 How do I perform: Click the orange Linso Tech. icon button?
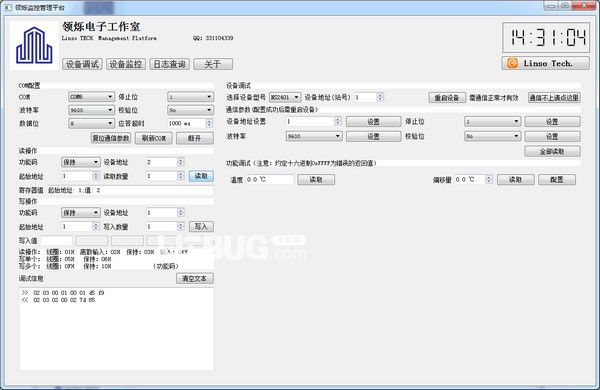click(545, 63)
